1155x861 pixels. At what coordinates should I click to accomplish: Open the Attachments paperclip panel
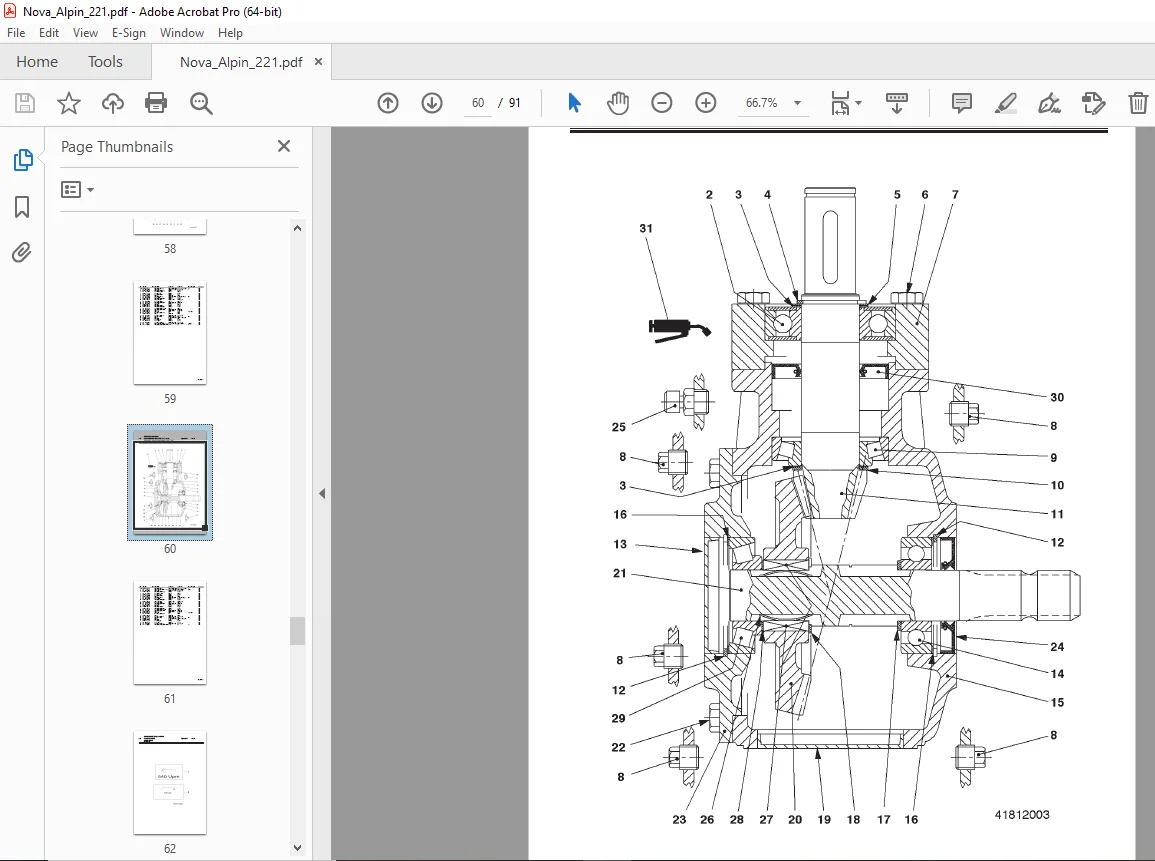(x=22, y=253)
